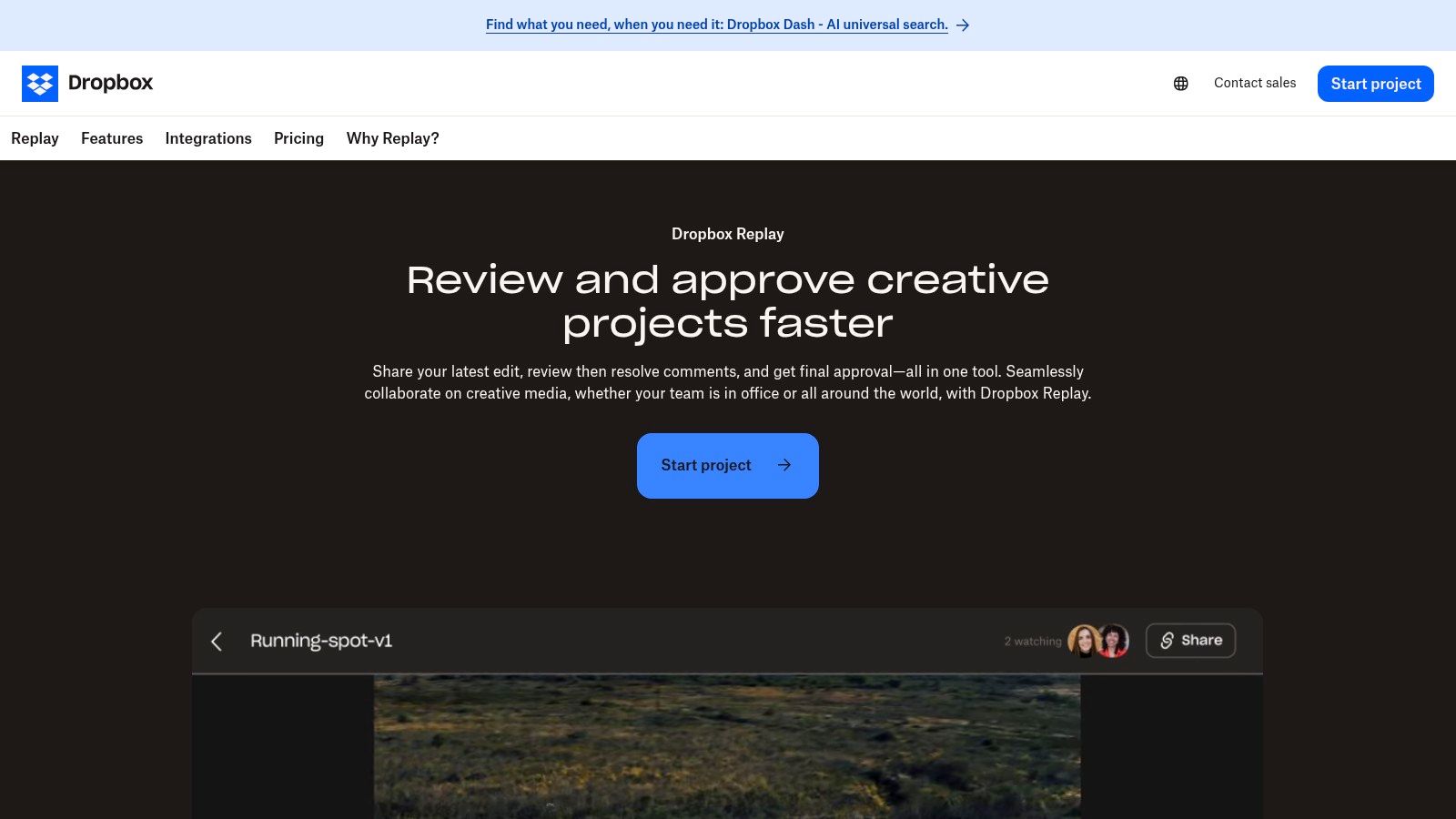This screenshot has width=1456, height=819.
Task: Open the Features navigation item
Action: pyautogui.click(x=112, y=138)
